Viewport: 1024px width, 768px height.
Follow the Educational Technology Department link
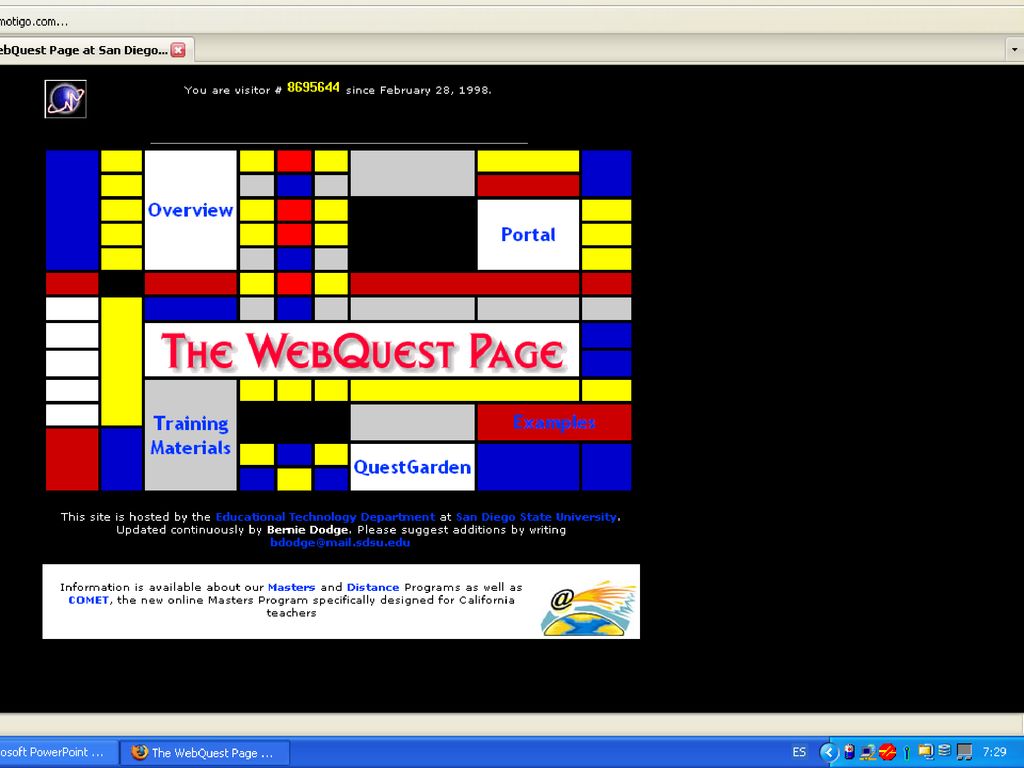click(325, 517)
